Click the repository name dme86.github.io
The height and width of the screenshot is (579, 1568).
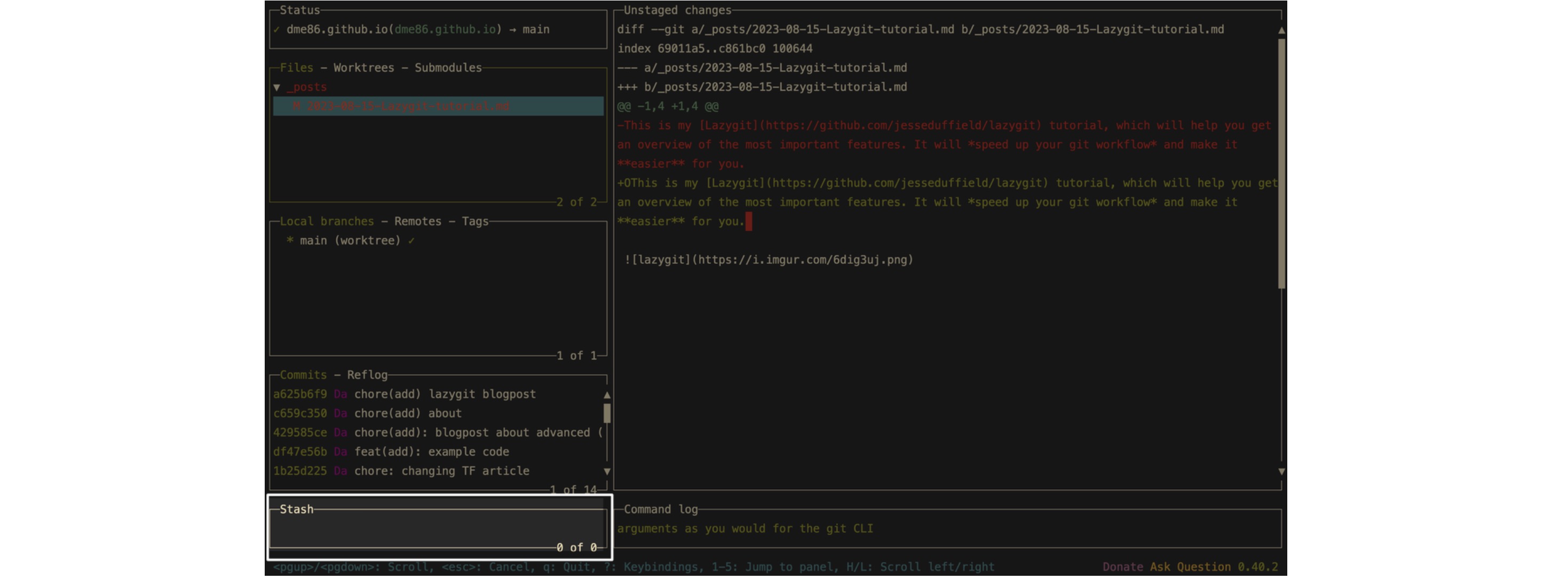337,29
